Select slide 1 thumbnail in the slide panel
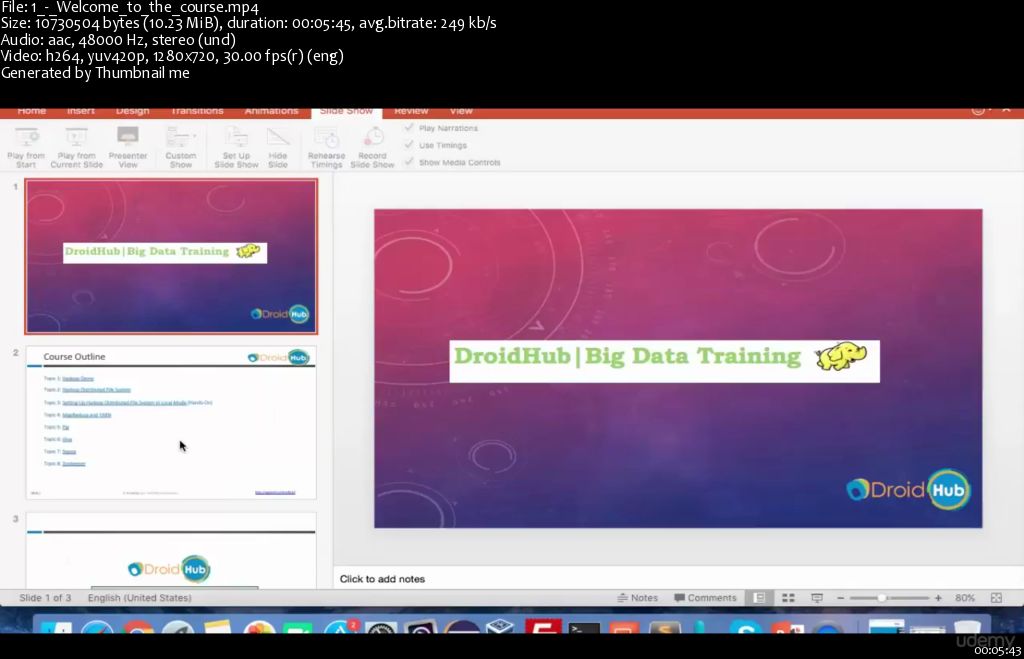1024x659 pixels. pos(171,256)
